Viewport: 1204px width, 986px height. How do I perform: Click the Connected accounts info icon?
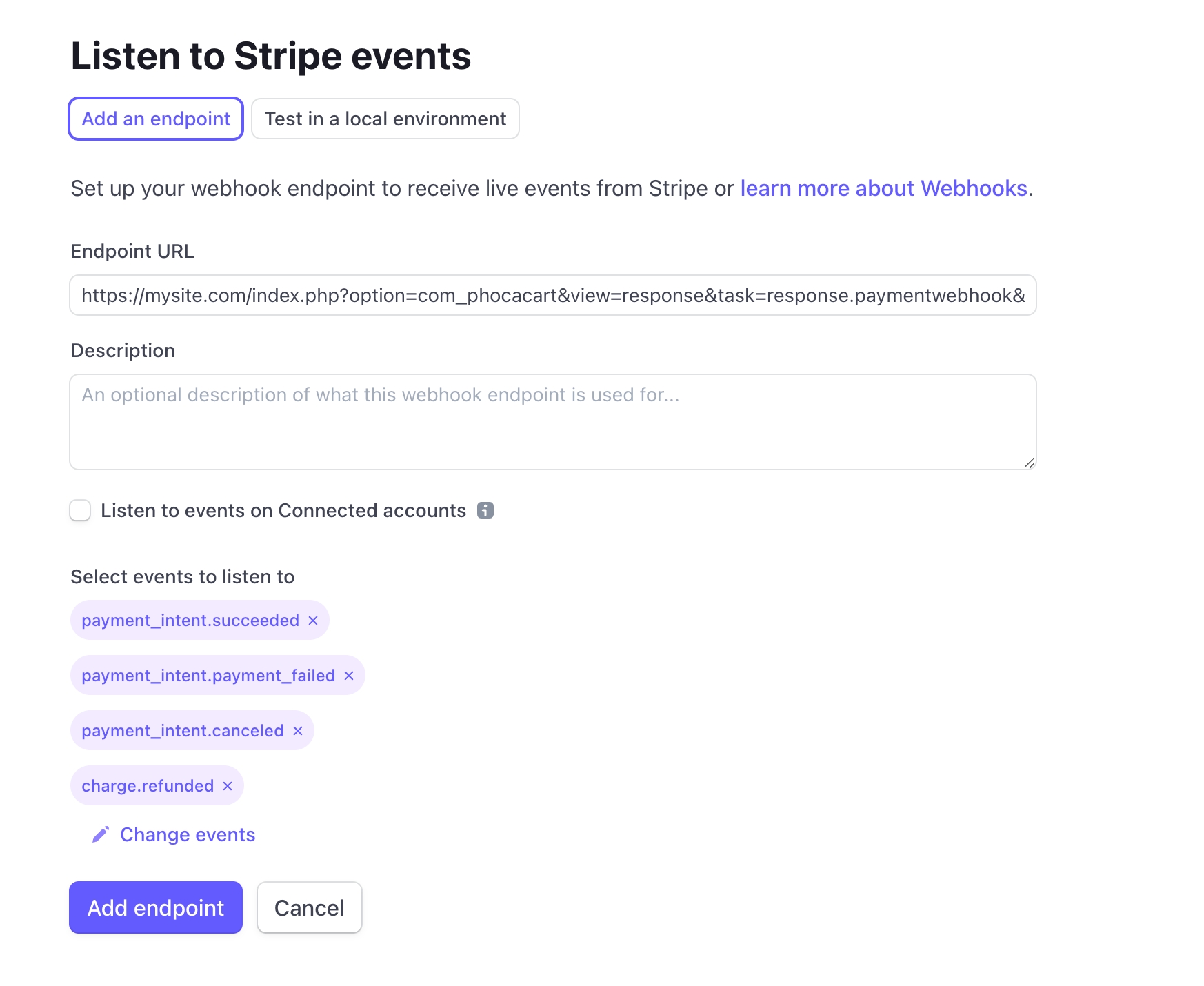[x=485, y=510]
